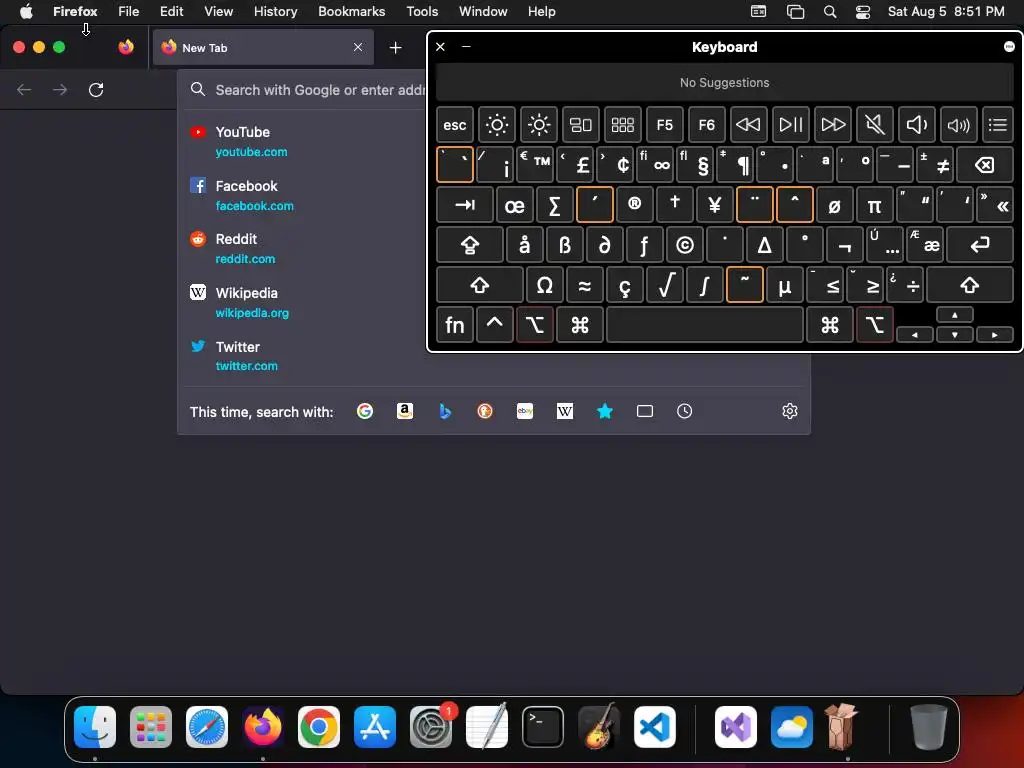Search bookmarks via star icon
The width and height of the screenshot is (1024, 768).
[x=605, y=411]
